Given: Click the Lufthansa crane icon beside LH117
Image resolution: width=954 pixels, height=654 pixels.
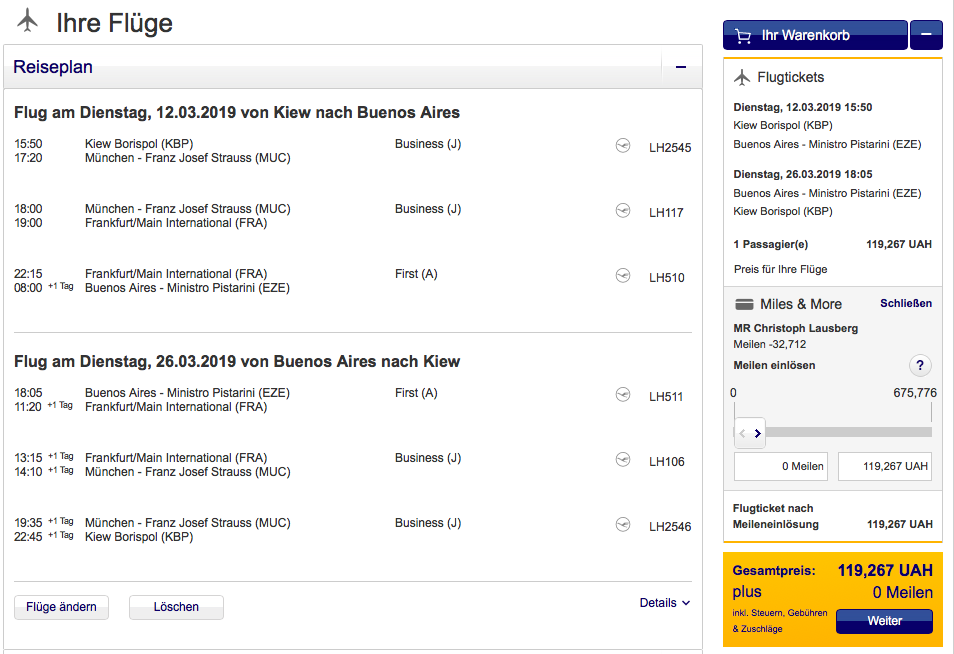Looking at the screenshot, I should click(x=623, y=211).
